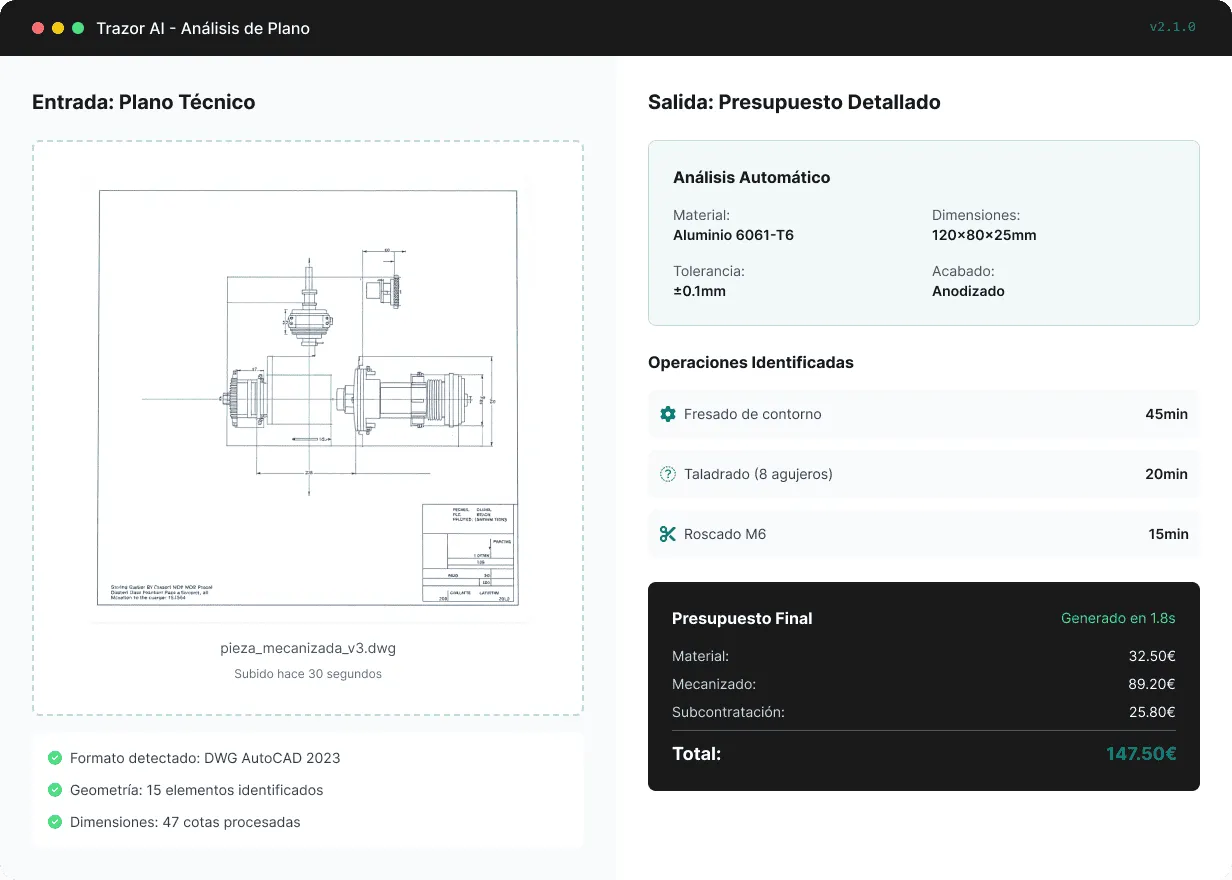Click the gear icon beside Fresado de contorno
Image resolution: width=1232 pixels, height=880 pixels.
[x=668, y=414]
